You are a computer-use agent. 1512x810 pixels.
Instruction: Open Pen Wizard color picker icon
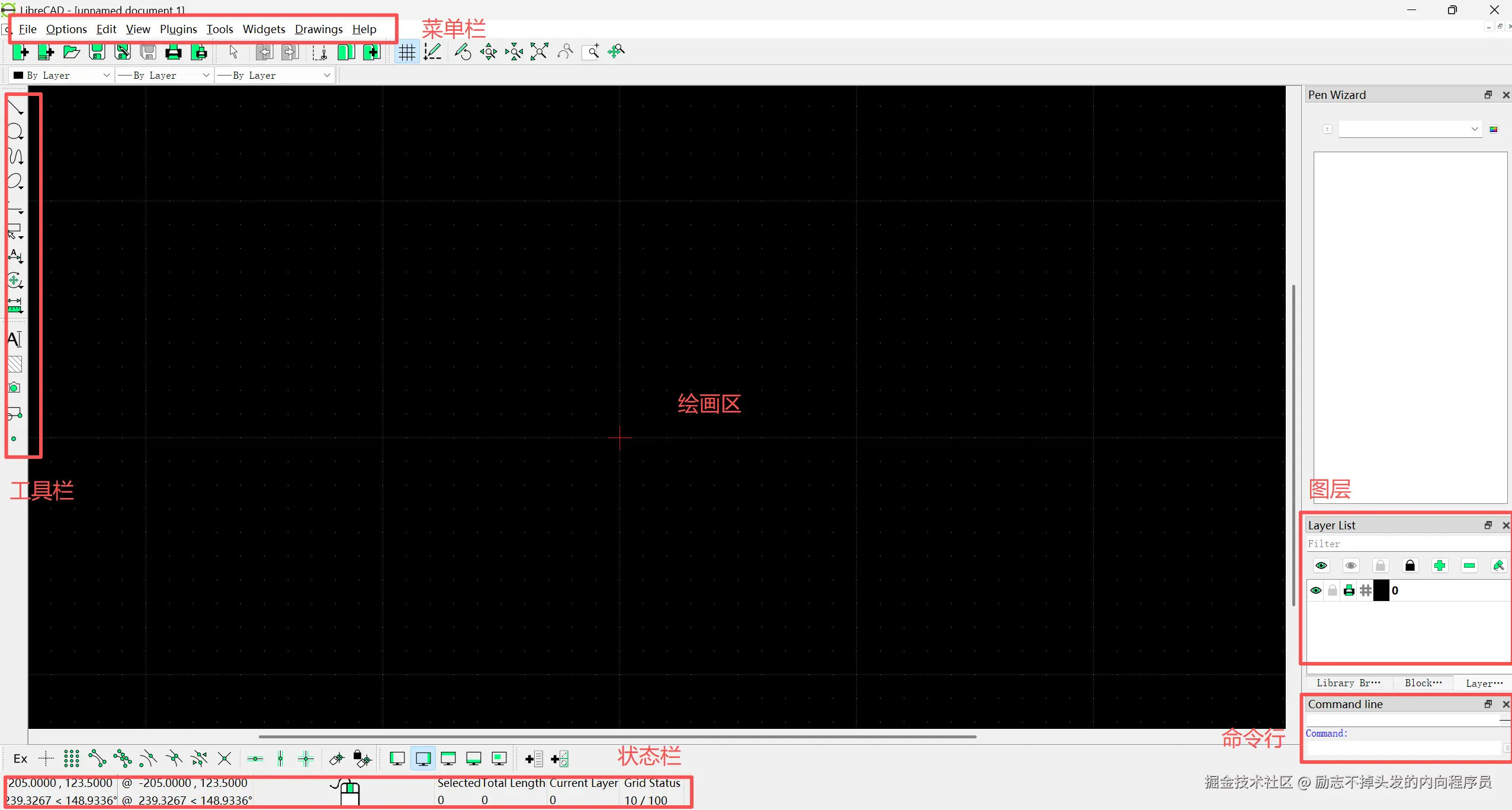point(1494,129)
